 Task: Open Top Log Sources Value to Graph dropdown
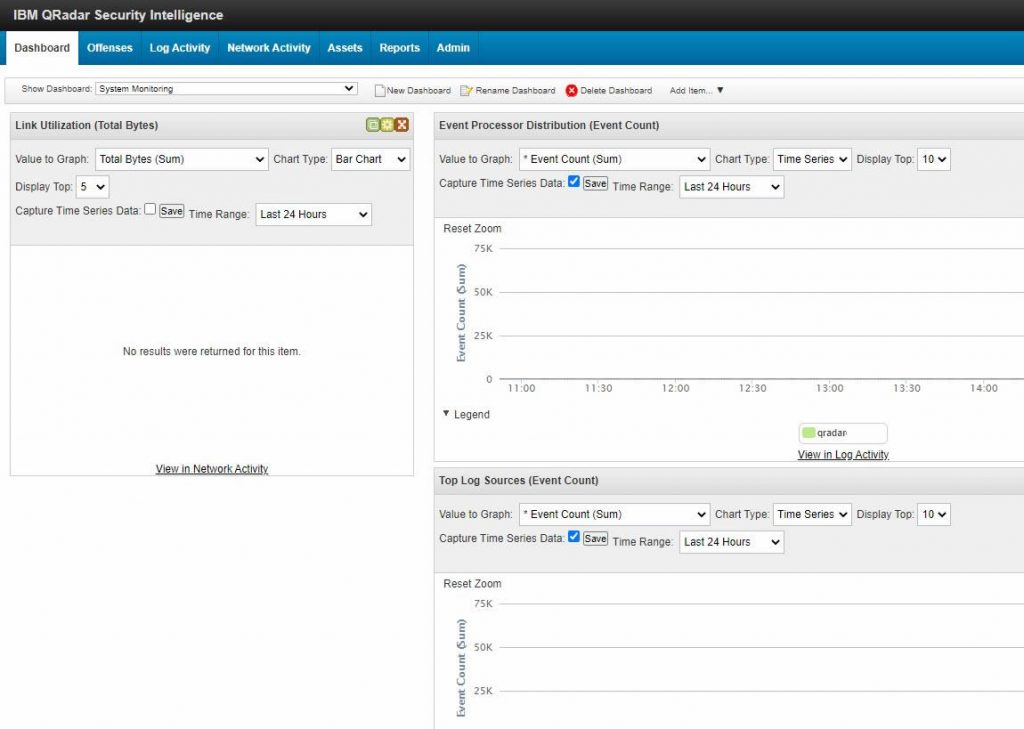pyautogui.click(x=614, y=514)
